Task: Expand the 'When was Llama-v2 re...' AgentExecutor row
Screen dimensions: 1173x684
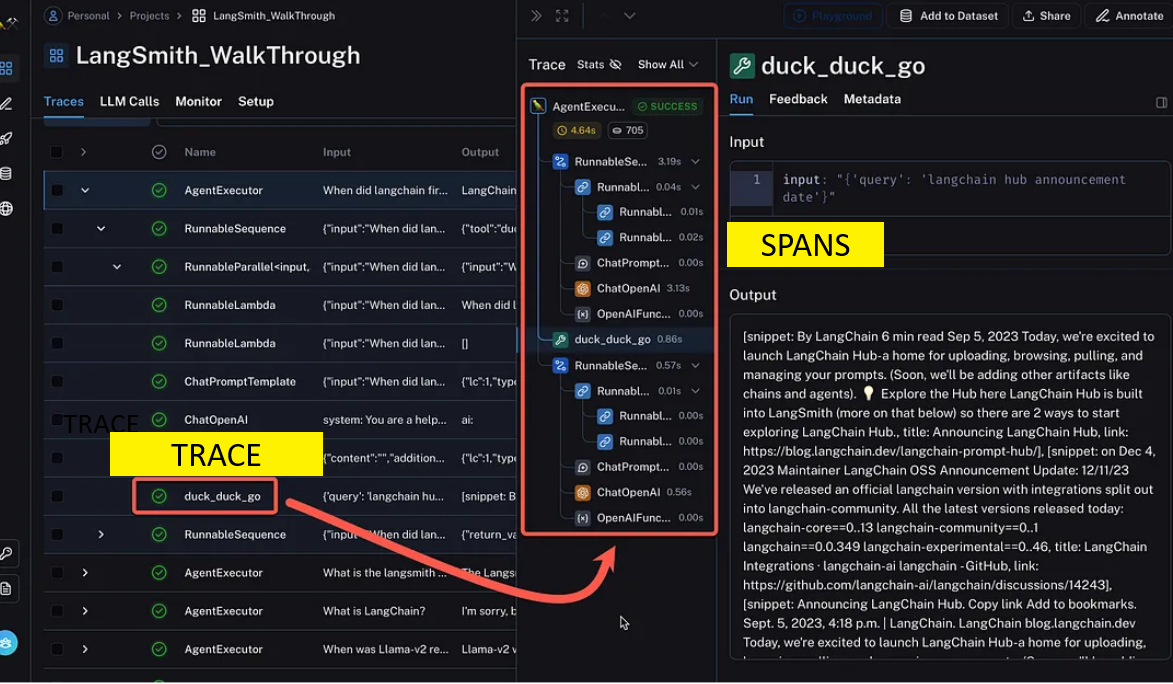Action: (x=85, y=650)
